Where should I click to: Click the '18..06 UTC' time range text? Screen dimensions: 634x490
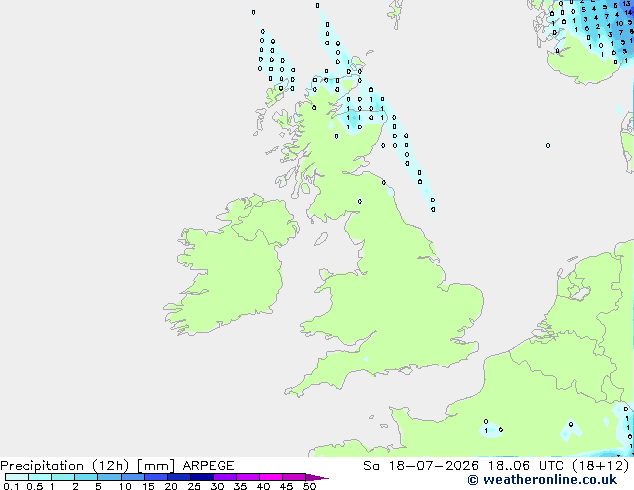point(527,466)
